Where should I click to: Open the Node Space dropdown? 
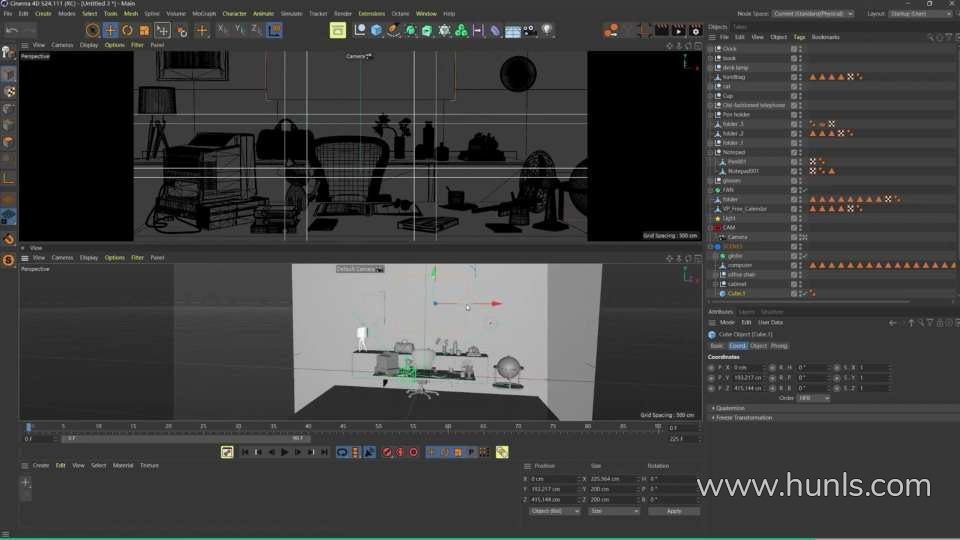(x=813, y=13)
